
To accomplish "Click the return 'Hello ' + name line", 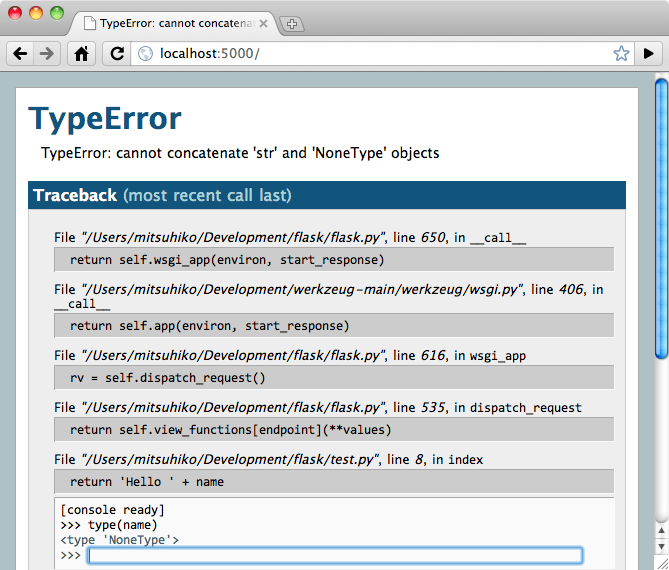I will pyautogui.click(x=334, y=482).
